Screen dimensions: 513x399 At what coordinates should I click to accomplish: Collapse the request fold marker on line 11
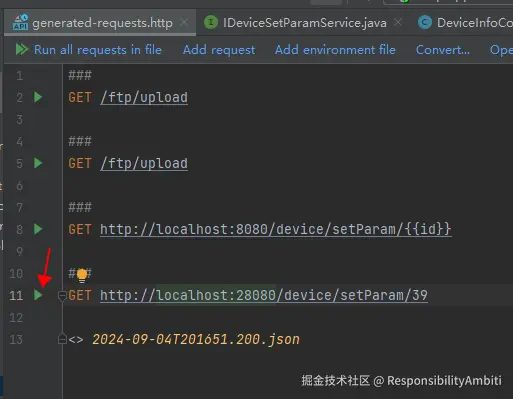62,295
